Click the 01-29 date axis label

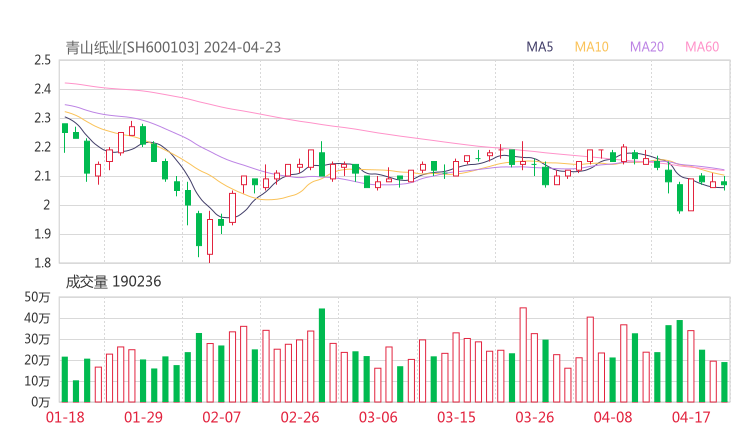point(143,417)
